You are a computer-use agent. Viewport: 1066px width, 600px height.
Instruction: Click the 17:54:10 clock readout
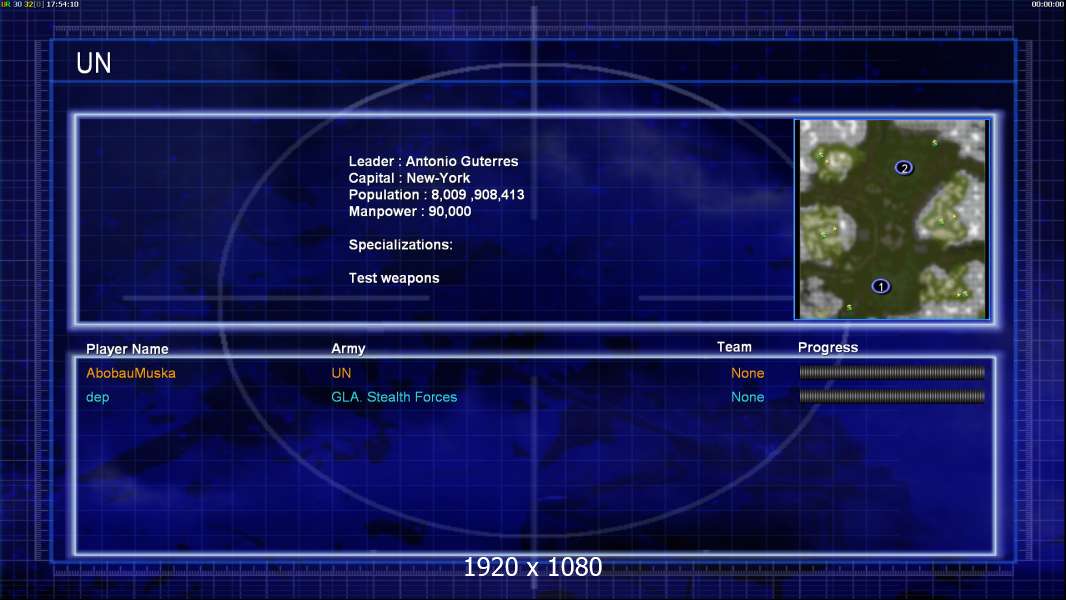pos(63,4)
